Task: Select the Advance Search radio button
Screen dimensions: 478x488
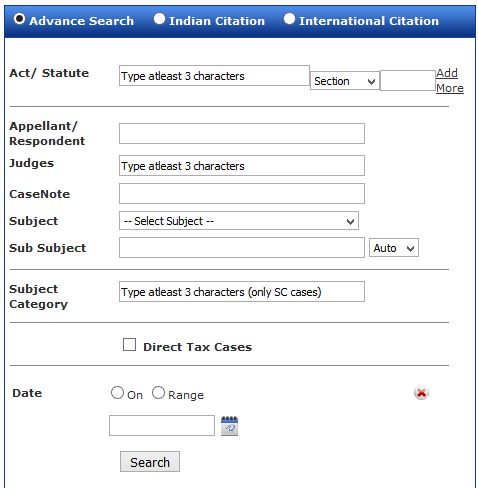Action: click(19, 19)
